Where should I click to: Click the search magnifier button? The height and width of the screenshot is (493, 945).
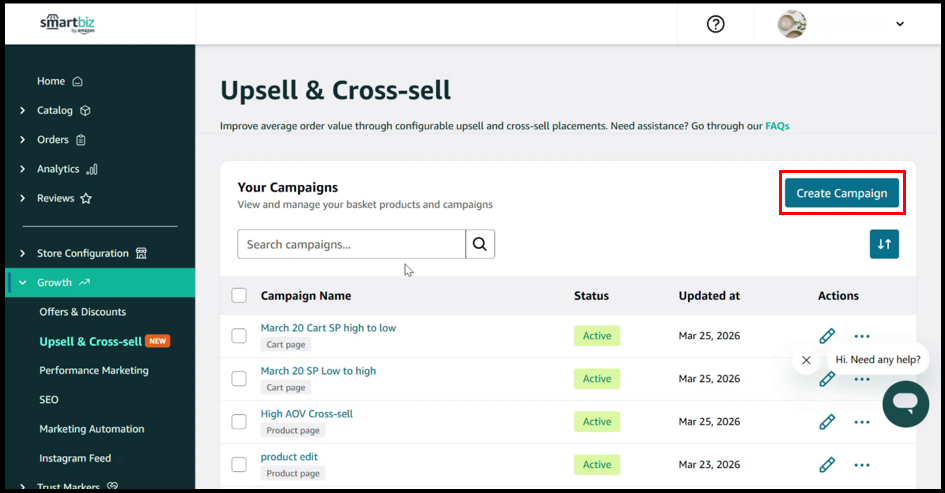tap(480, 244)
